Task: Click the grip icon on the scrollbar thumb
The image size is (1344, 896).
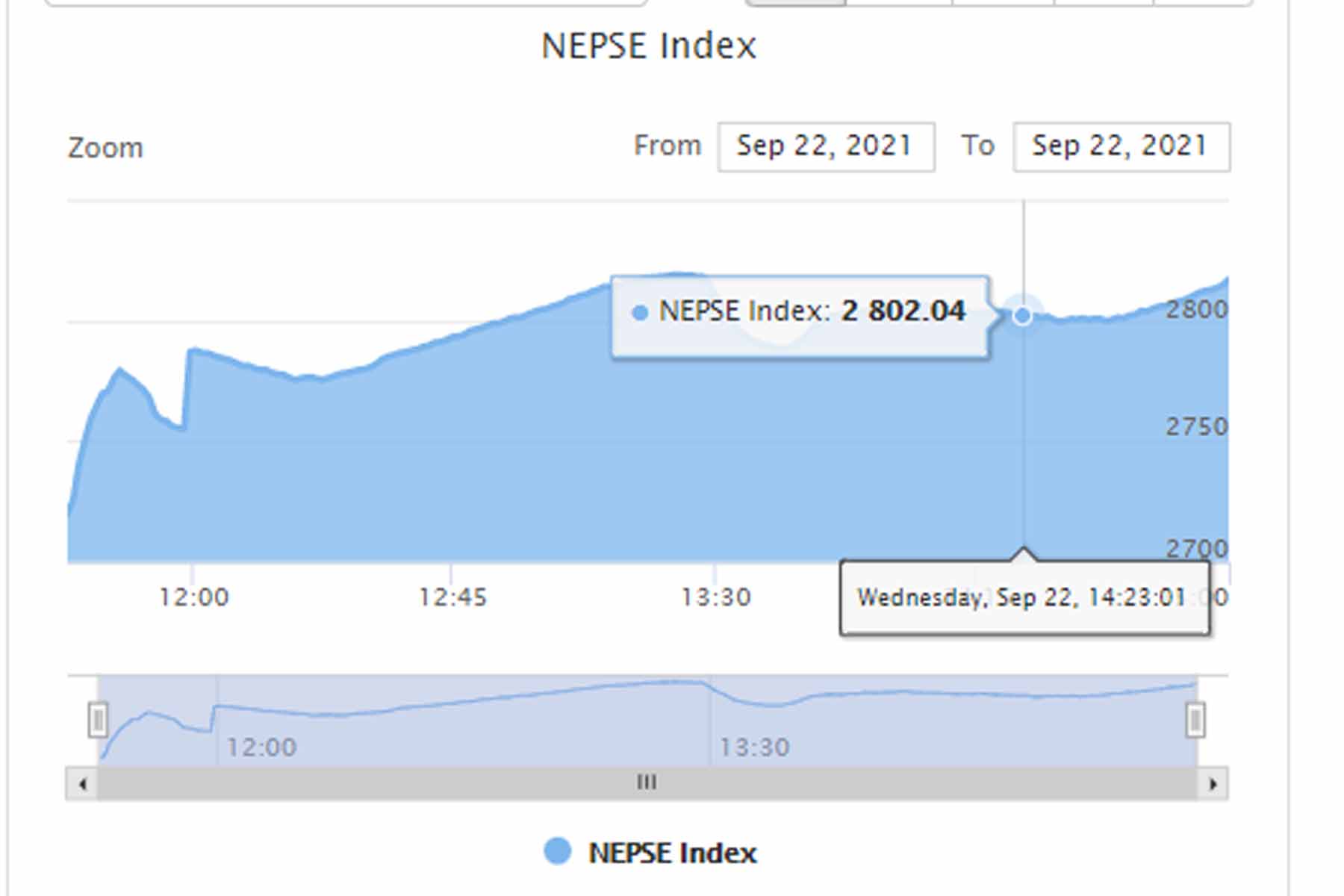Action: pos(647,783)
